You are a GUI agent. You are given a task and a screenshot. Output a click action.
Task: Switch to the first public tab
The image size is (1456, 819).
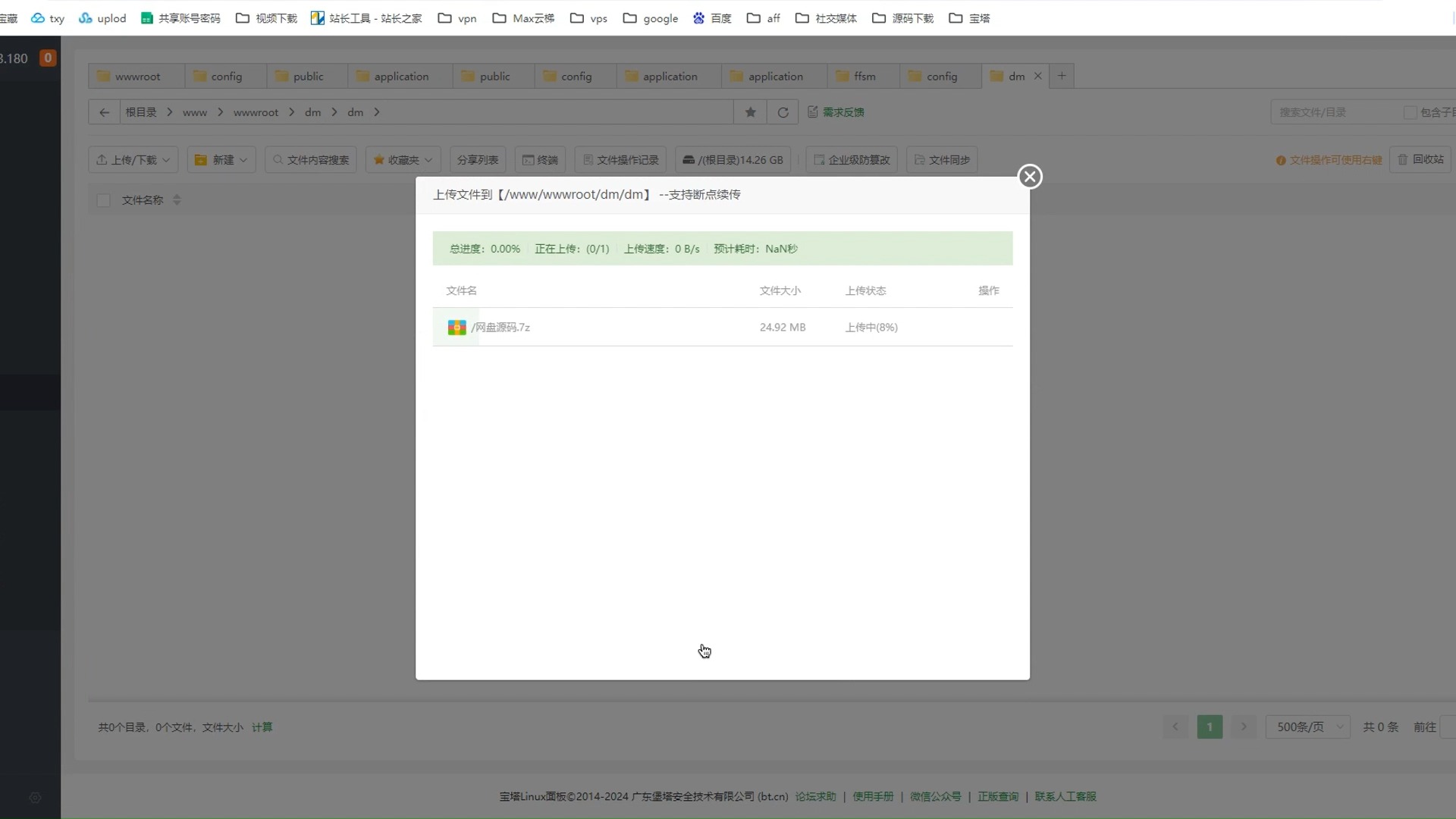point(307,76)
